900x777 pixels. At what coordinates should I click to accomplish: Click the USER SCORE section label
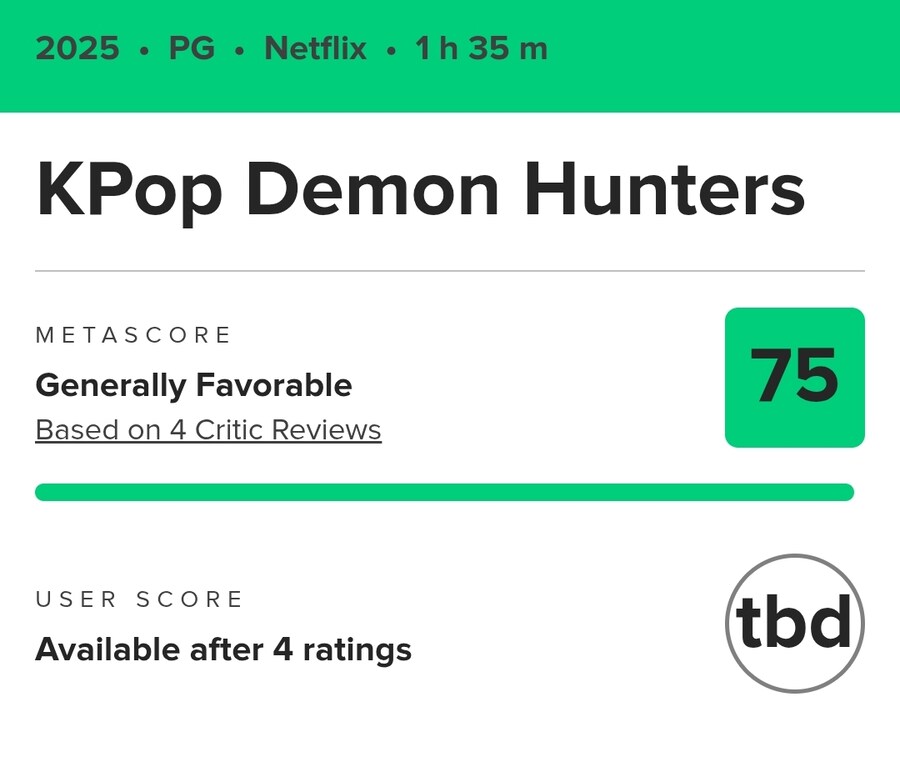[x=139, y=600]
